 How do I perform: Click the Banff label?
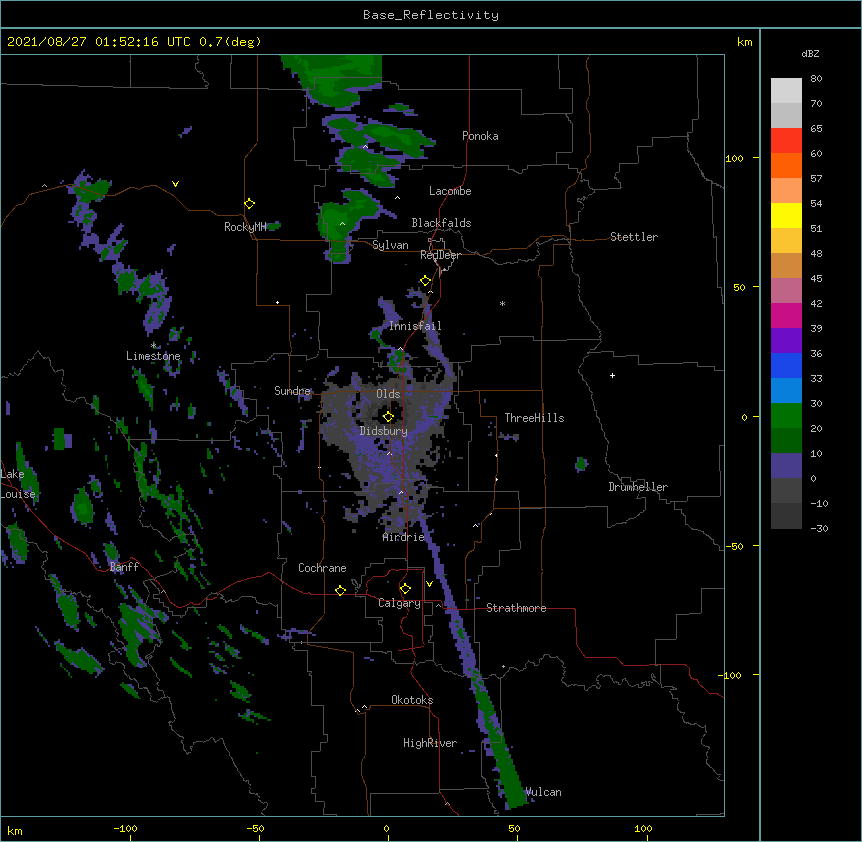pyautogui.click(x=124, y=567)
